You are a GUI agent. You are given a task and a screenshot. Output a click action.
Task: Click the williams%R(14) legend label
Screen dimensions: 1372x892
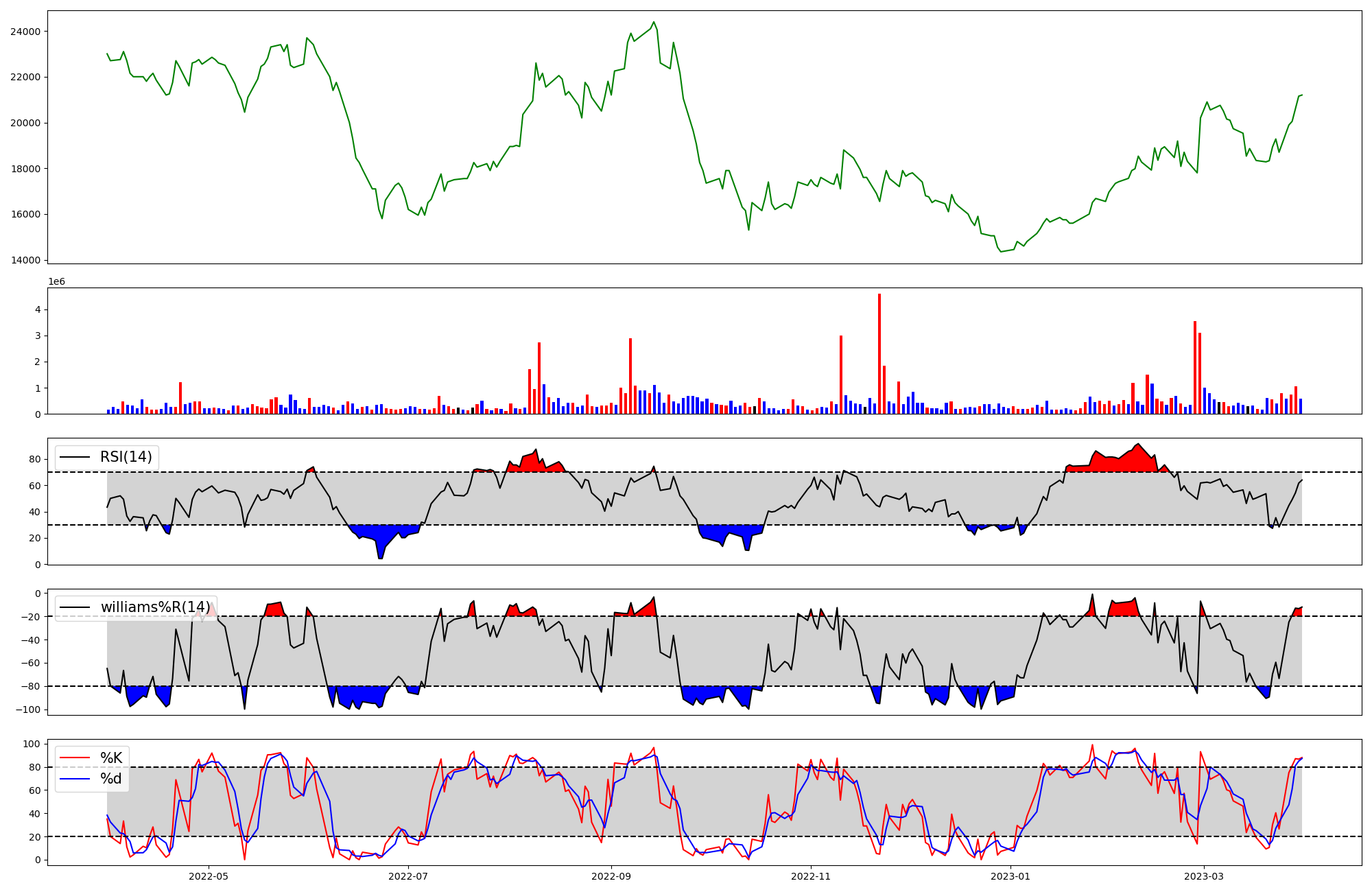click(155, 607)
